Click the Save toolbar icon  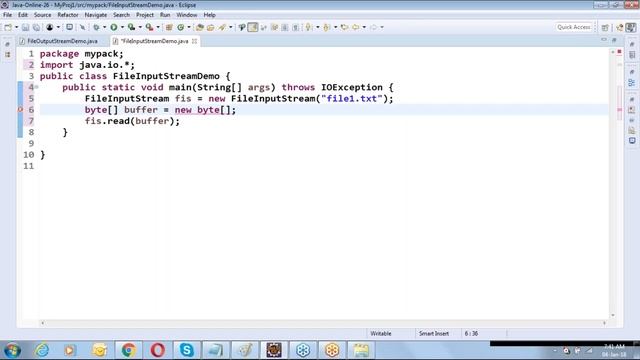coord(25,27)
